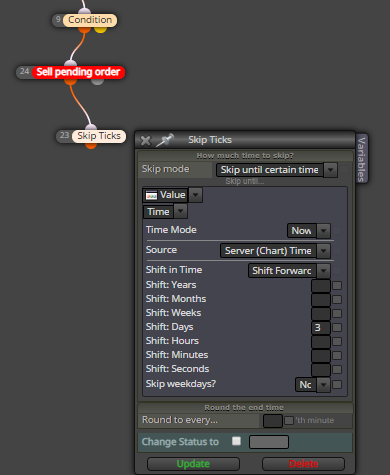The image size is (390, 475).
Task: Click the Time Mode label
Action: [x=171, y=230]
